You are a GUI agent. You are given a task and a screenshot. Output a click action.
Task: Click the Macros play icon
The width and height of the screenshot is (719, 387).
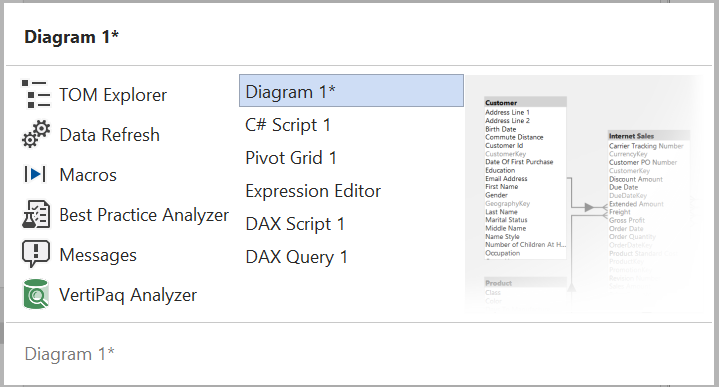click(x=36, y=174)
